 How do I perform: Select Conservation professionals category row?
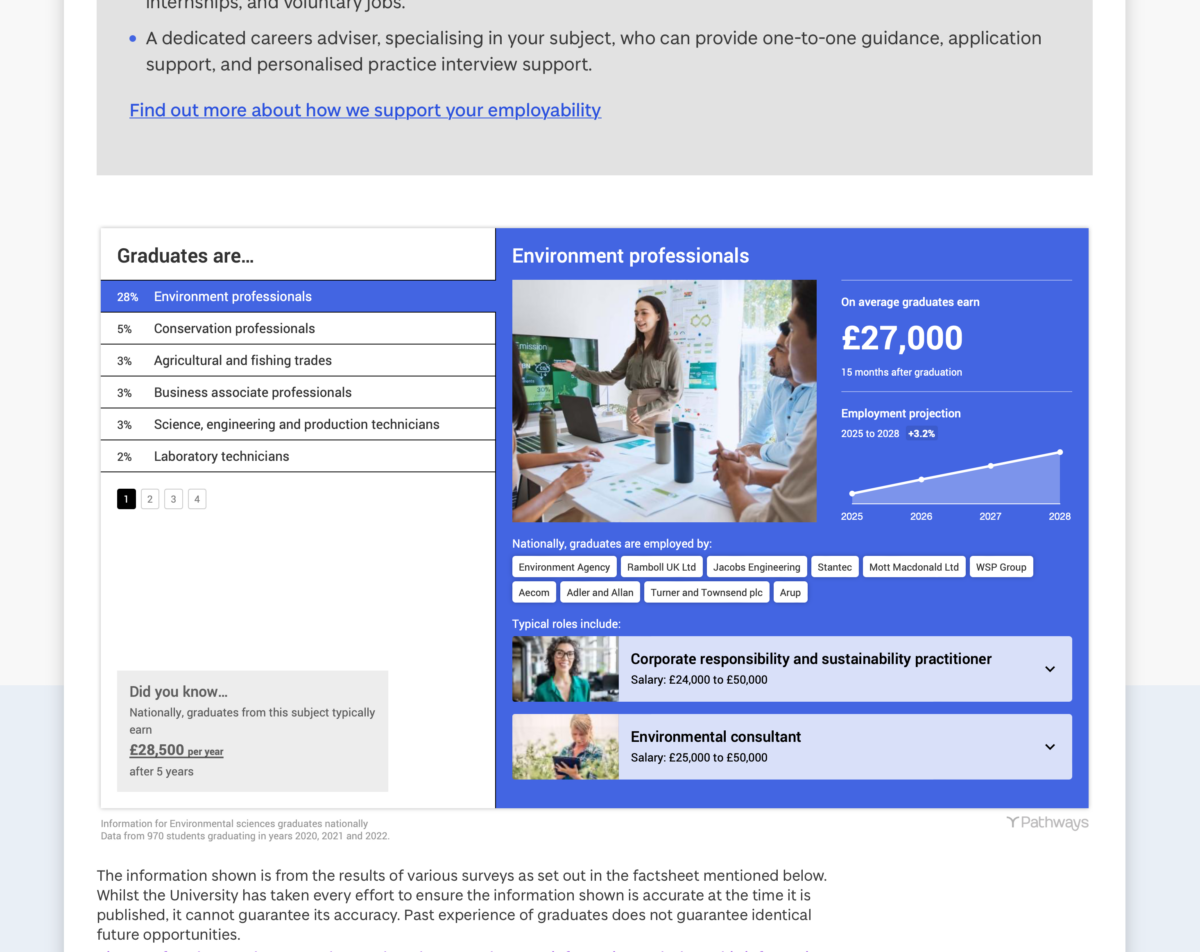[x=298, y=329]
